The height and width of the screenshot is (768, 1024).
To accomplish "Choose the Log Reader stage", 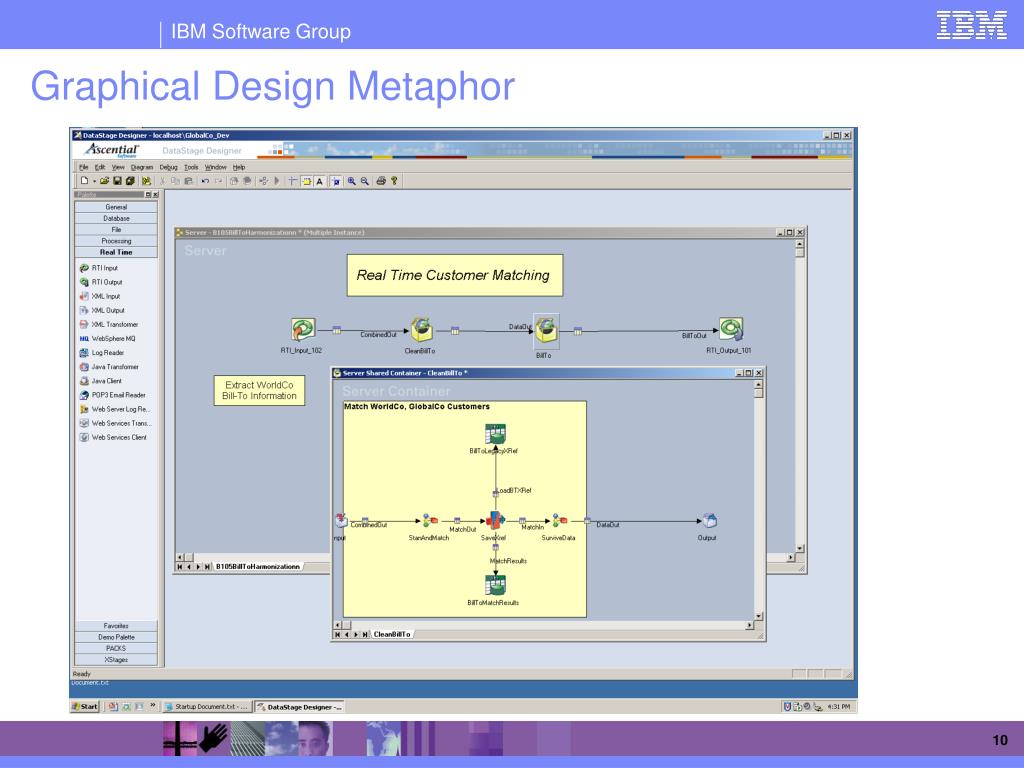I will [x=101, y=353].
